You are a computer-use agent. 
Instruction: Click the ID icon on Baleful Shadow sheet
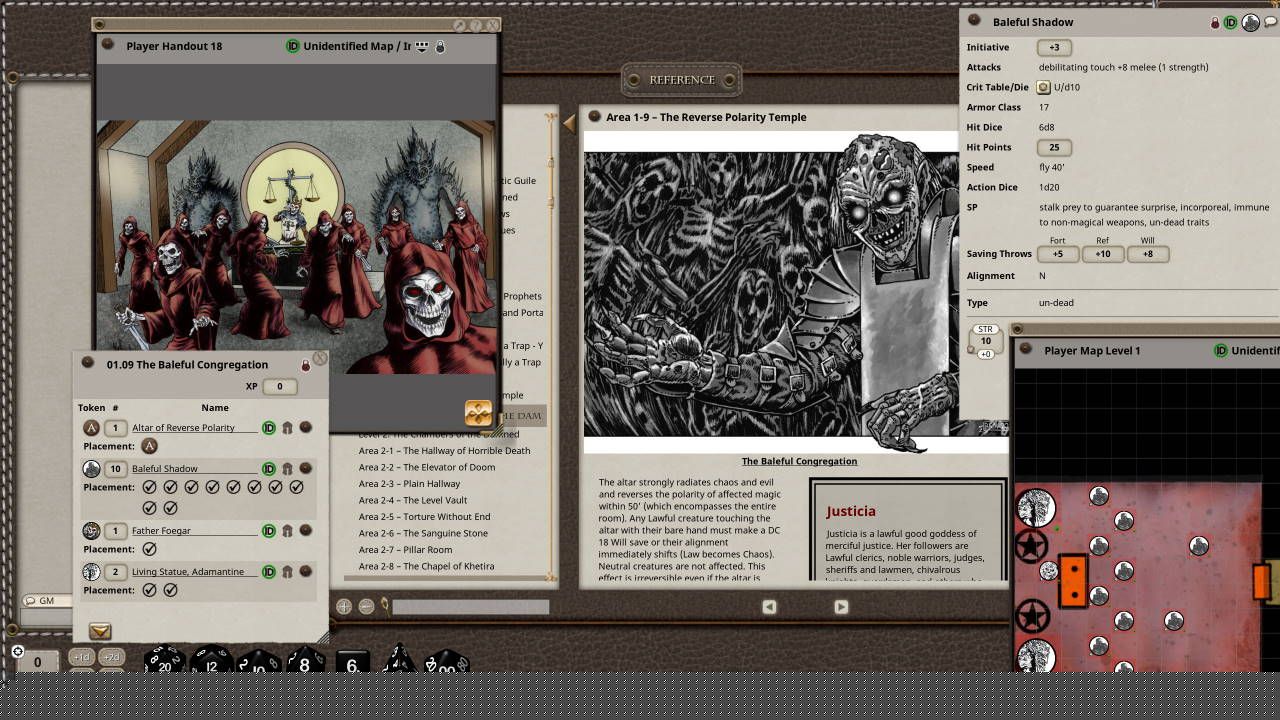pos(1231,22)
